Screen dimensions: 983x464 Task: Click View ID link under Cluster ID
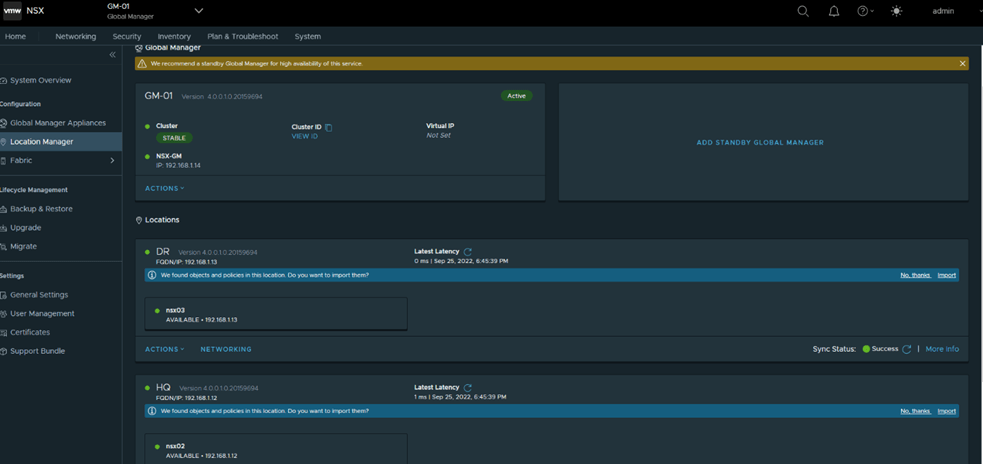point(304,136)
